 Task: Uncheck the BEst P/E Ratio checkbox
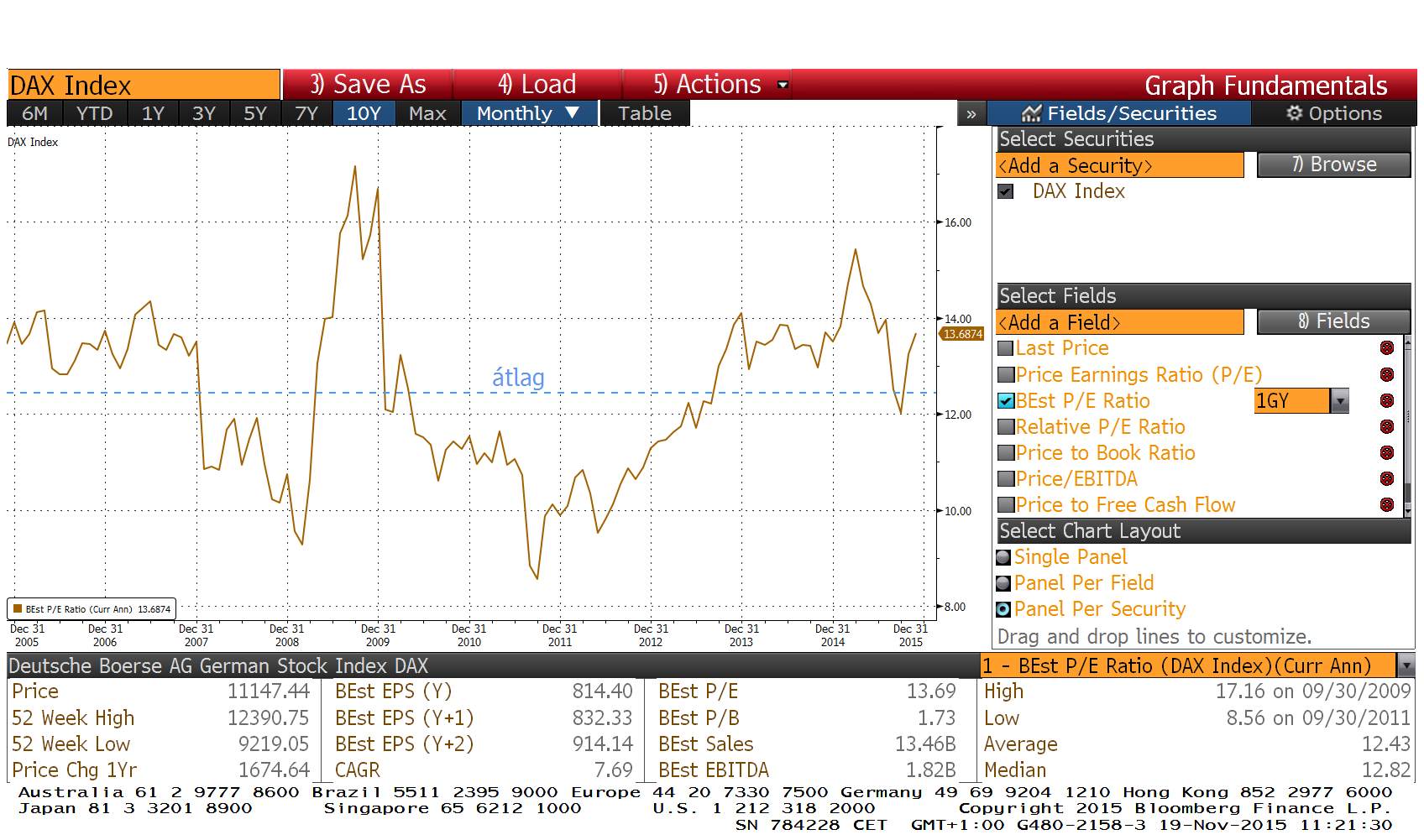click(x=1005, y=401)
